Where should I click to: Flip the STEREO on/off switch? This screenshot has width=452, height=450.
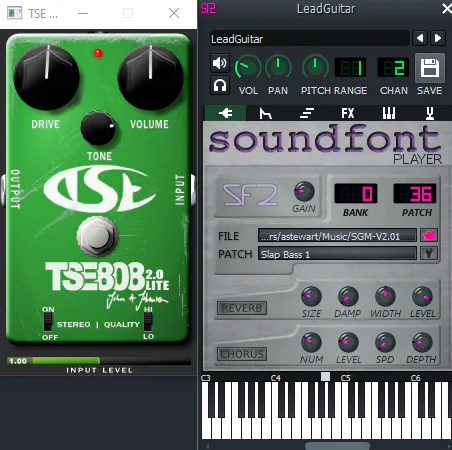(x=48, y=323)
